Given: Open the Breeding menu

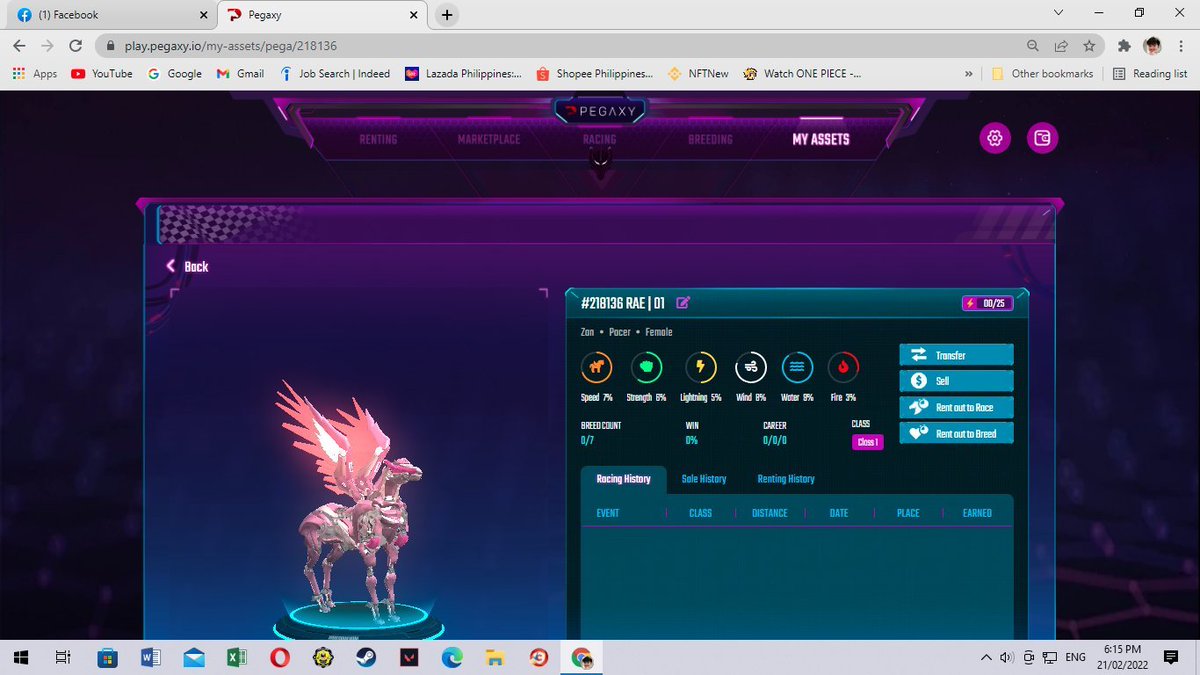Looking at the screenshot, I should 710,139.
